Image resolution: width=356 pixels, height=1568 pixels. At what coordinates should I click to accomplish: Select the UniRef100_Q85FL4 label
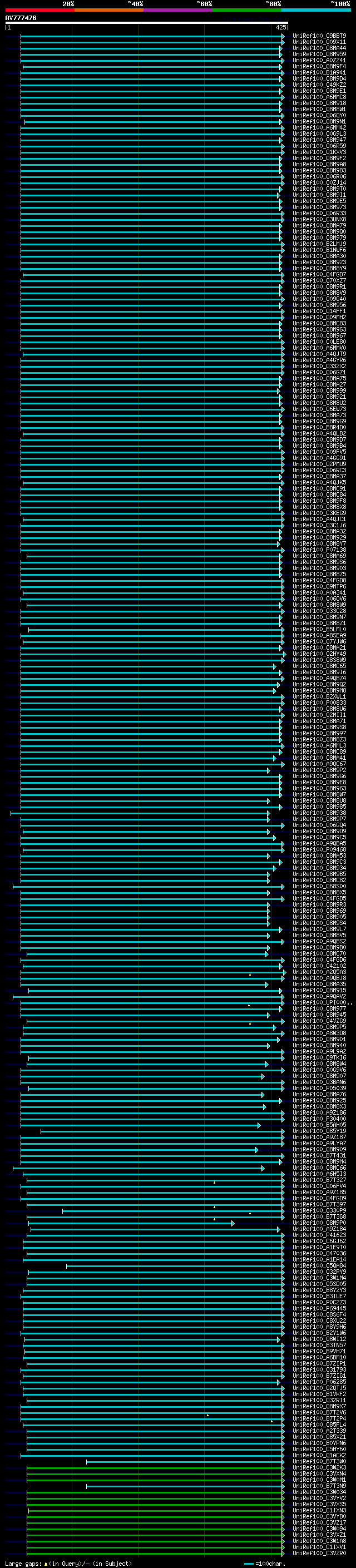click(x=319, y=1424)
